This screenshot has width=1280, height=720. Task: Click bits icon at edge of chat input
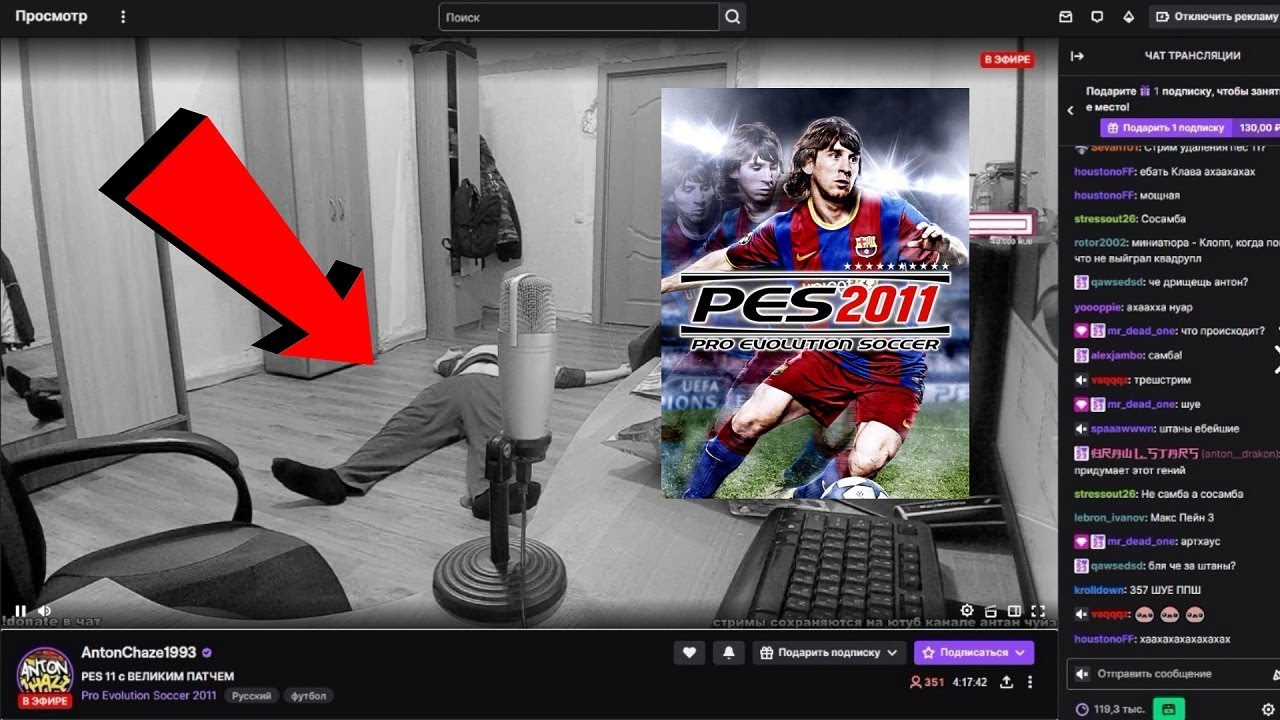click(1275, 674)
